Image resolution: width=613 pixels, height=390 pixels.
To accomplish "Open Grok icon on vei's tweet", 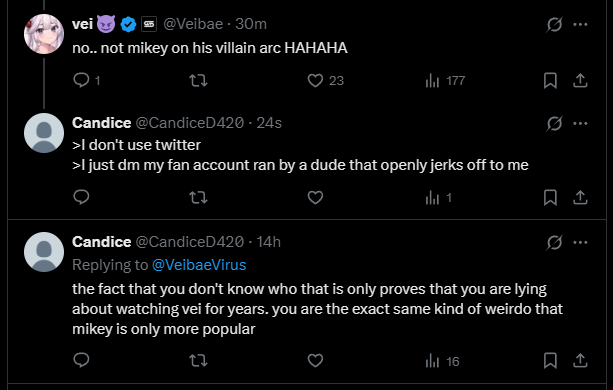I will [554, 25].
